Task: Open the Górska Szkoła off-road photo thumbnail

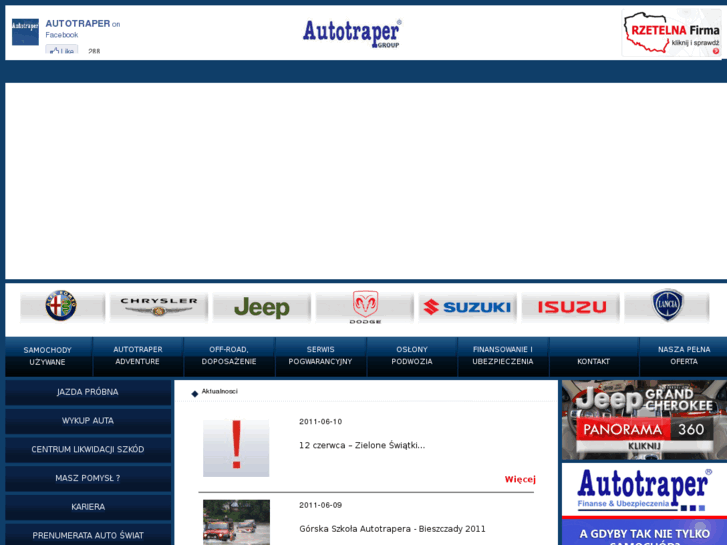Action: click(236, 522)
